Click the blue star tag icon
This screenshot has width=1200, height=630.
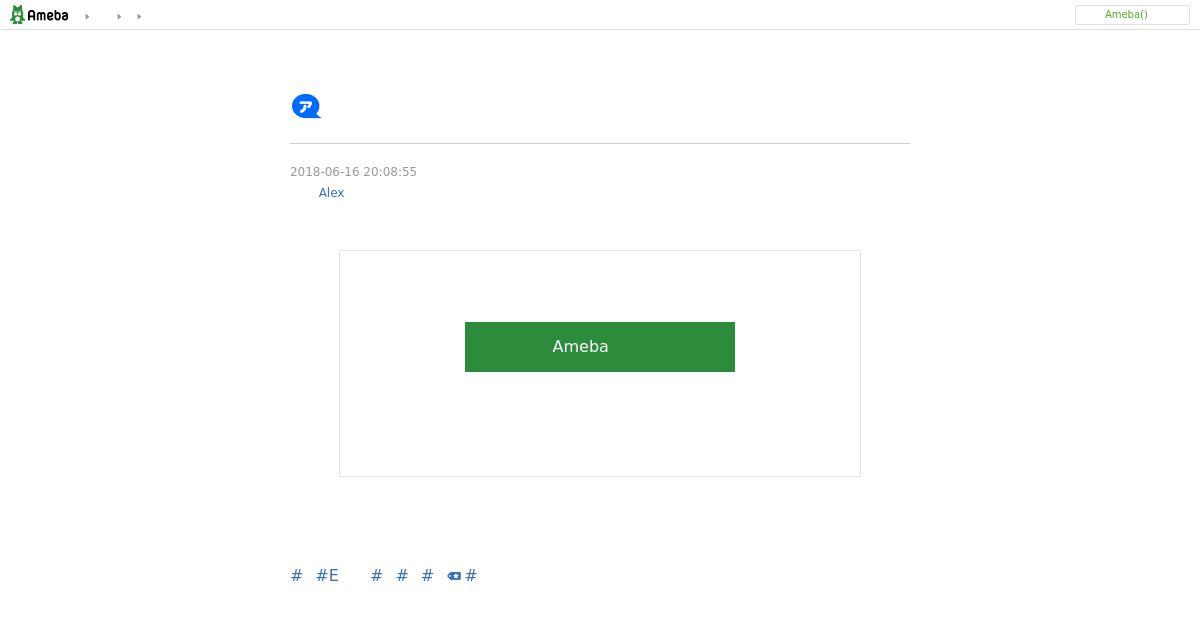(454, 576)
